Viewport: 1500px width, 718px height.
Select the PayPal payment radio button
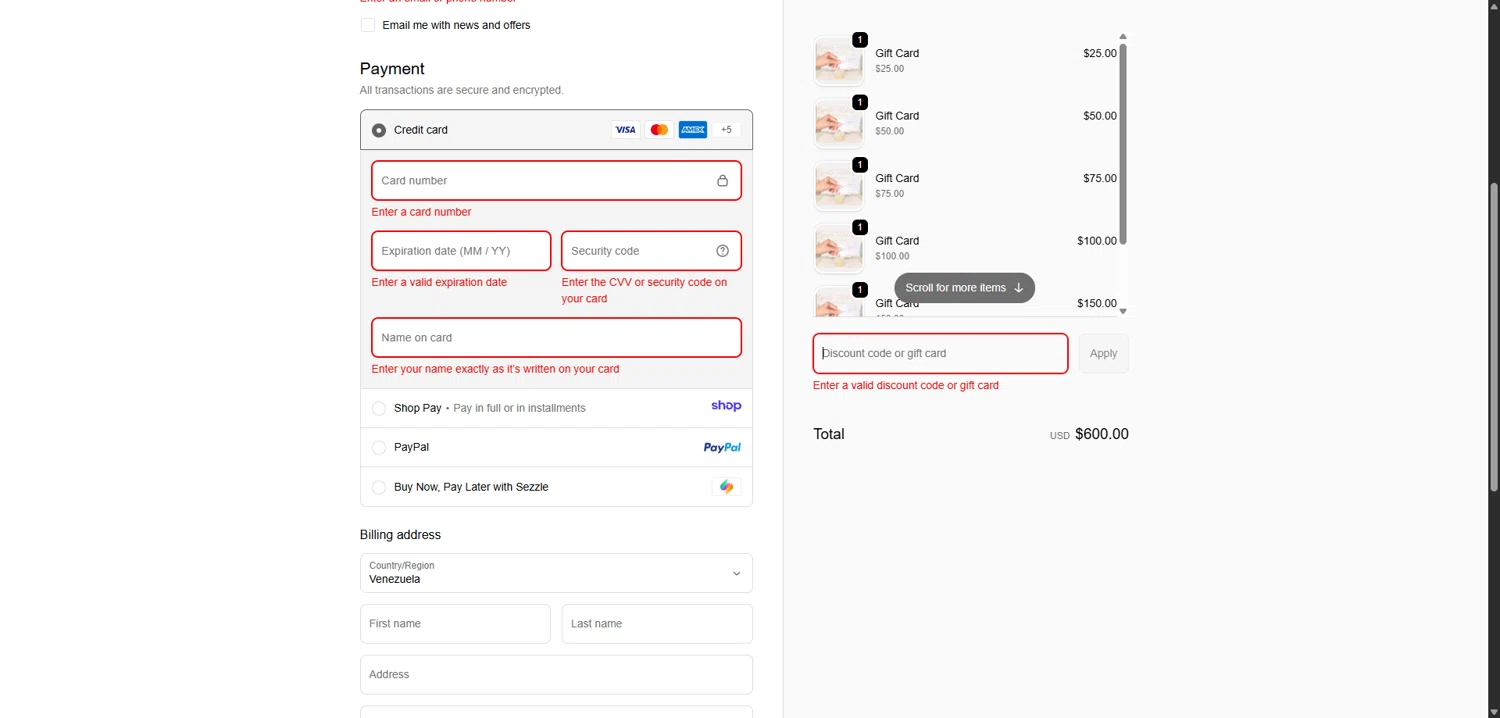[379, 448]
